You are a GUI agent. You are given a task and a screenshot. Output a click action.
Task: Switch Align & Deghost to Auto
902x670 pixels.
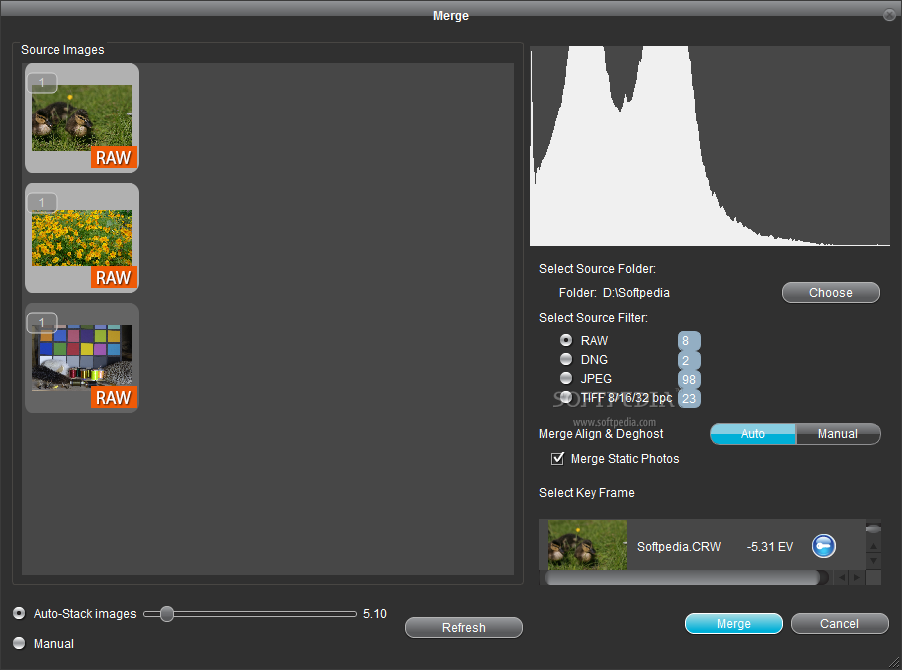[x=752, y=434]
